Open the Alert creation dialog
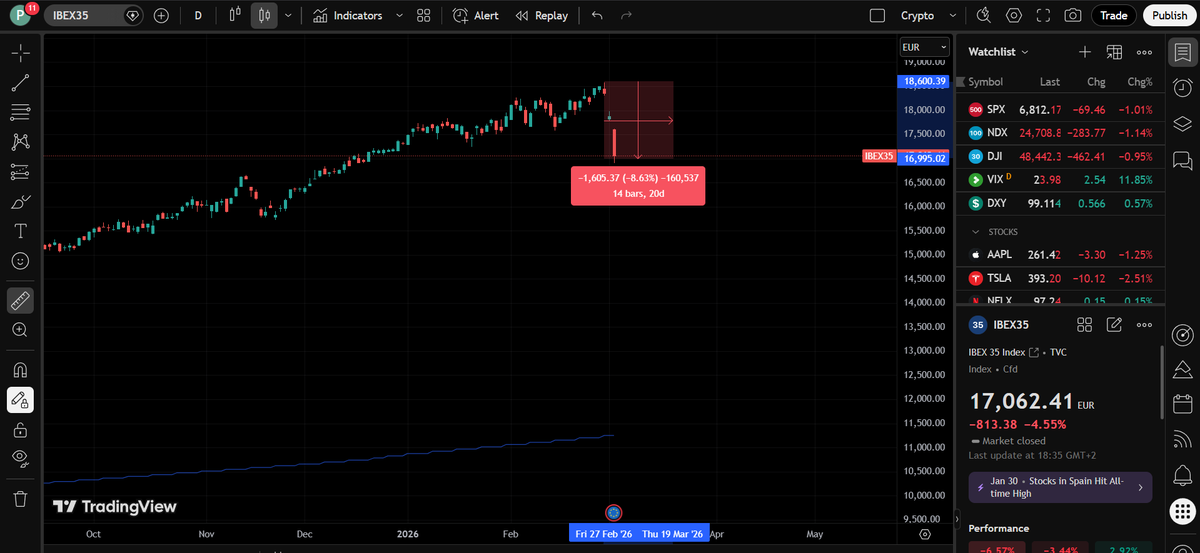 (x=475, y=15)
